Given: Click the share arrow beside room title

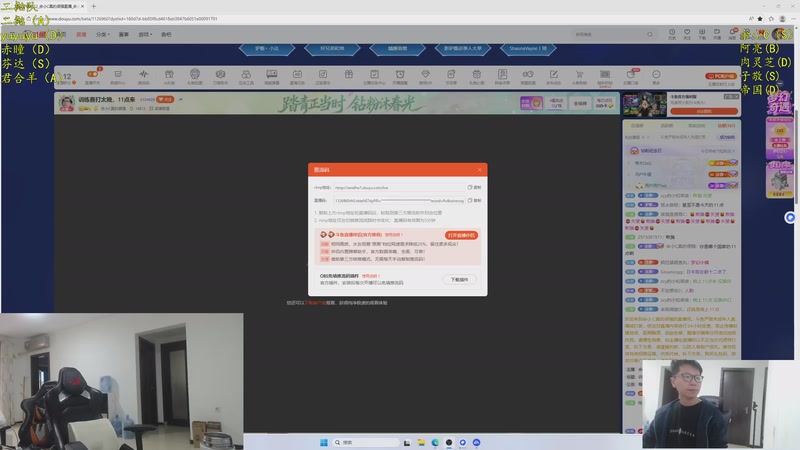Looking at the screenshot, I should click(180, 99).
